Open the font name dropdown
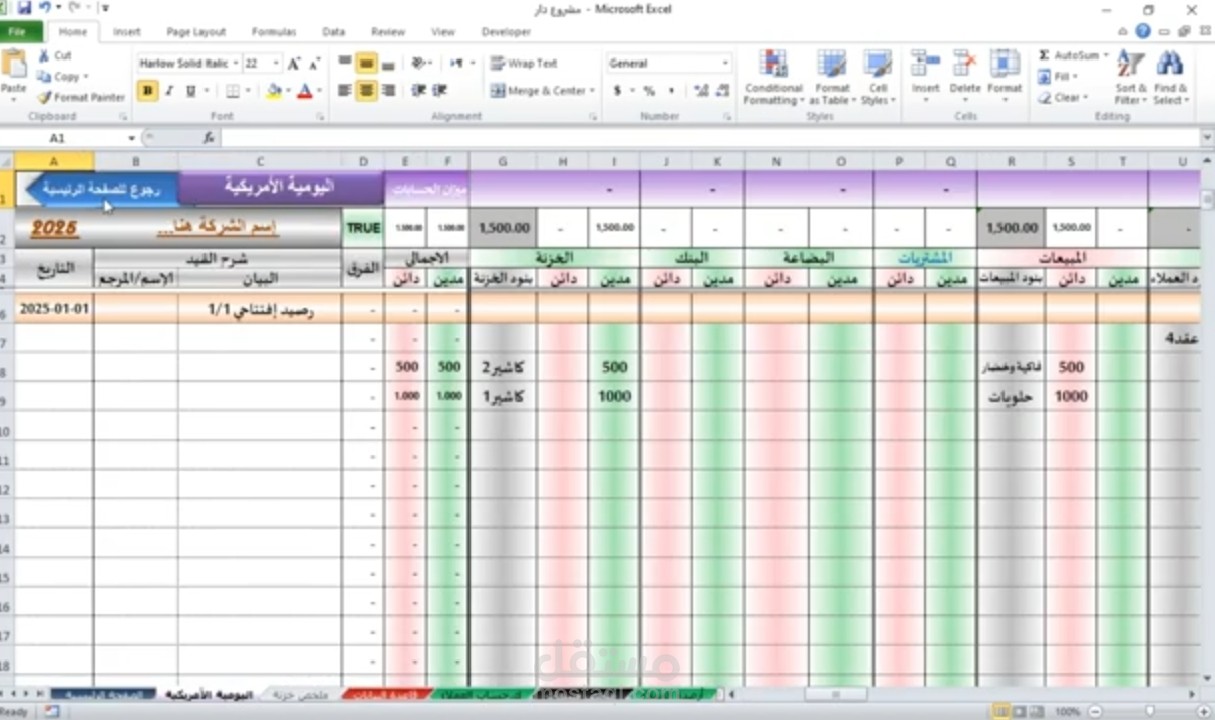This screenshot has height=720, width=1215. [x=236, y=64]
